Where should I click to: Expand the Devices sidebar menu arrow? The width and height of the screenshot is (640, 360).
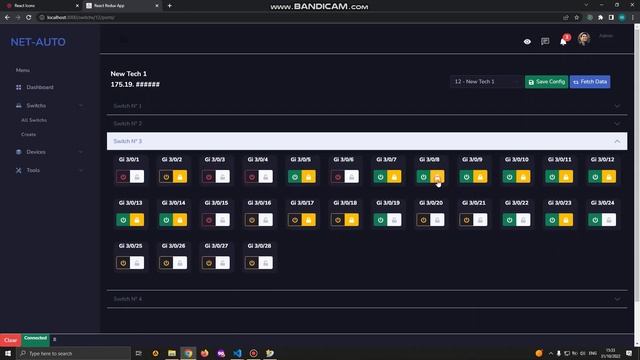click(x=81, y=152)
